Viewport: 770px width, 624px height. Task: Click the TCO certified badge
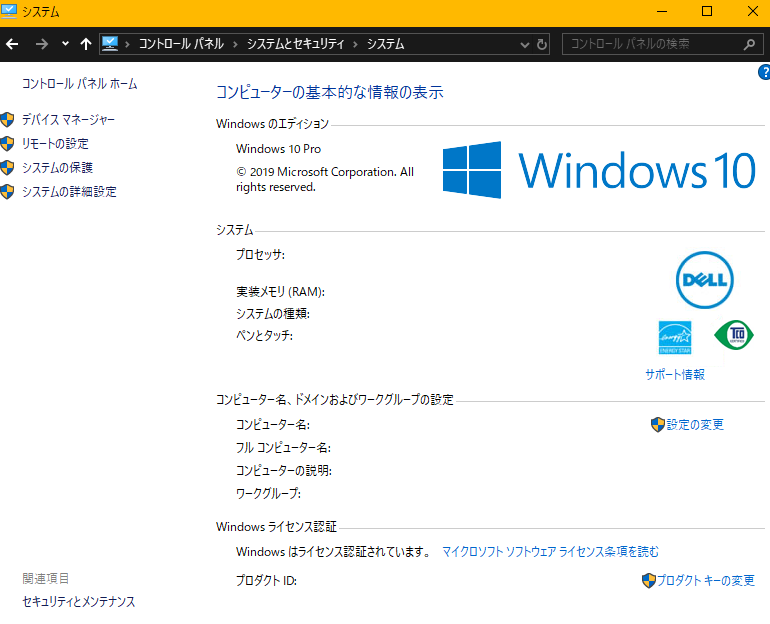pyautogui.click(x=734, y=335)
